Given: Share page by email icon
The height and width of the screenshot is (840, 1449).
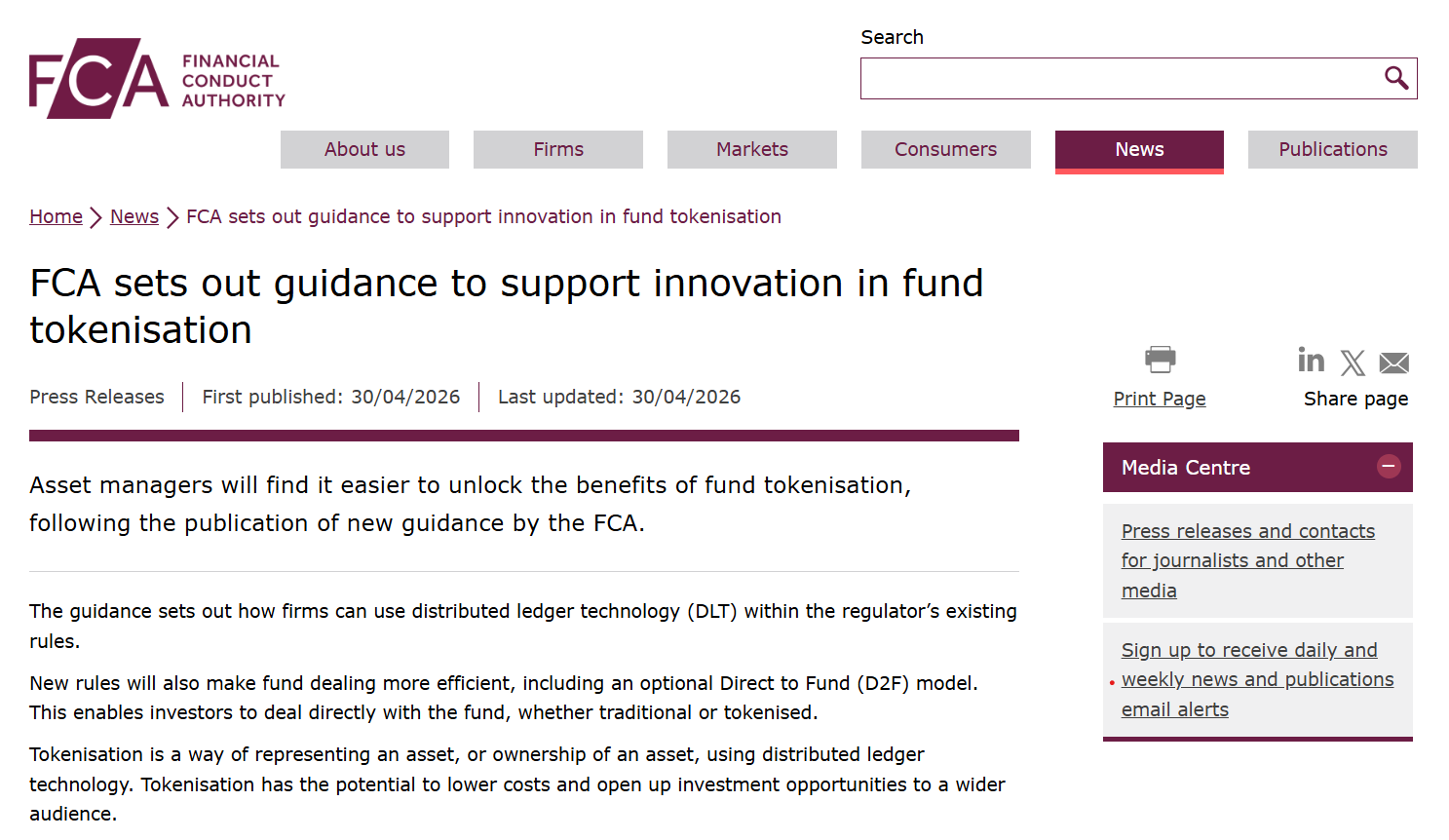Looking at the screenshot, I should 1393,363.
